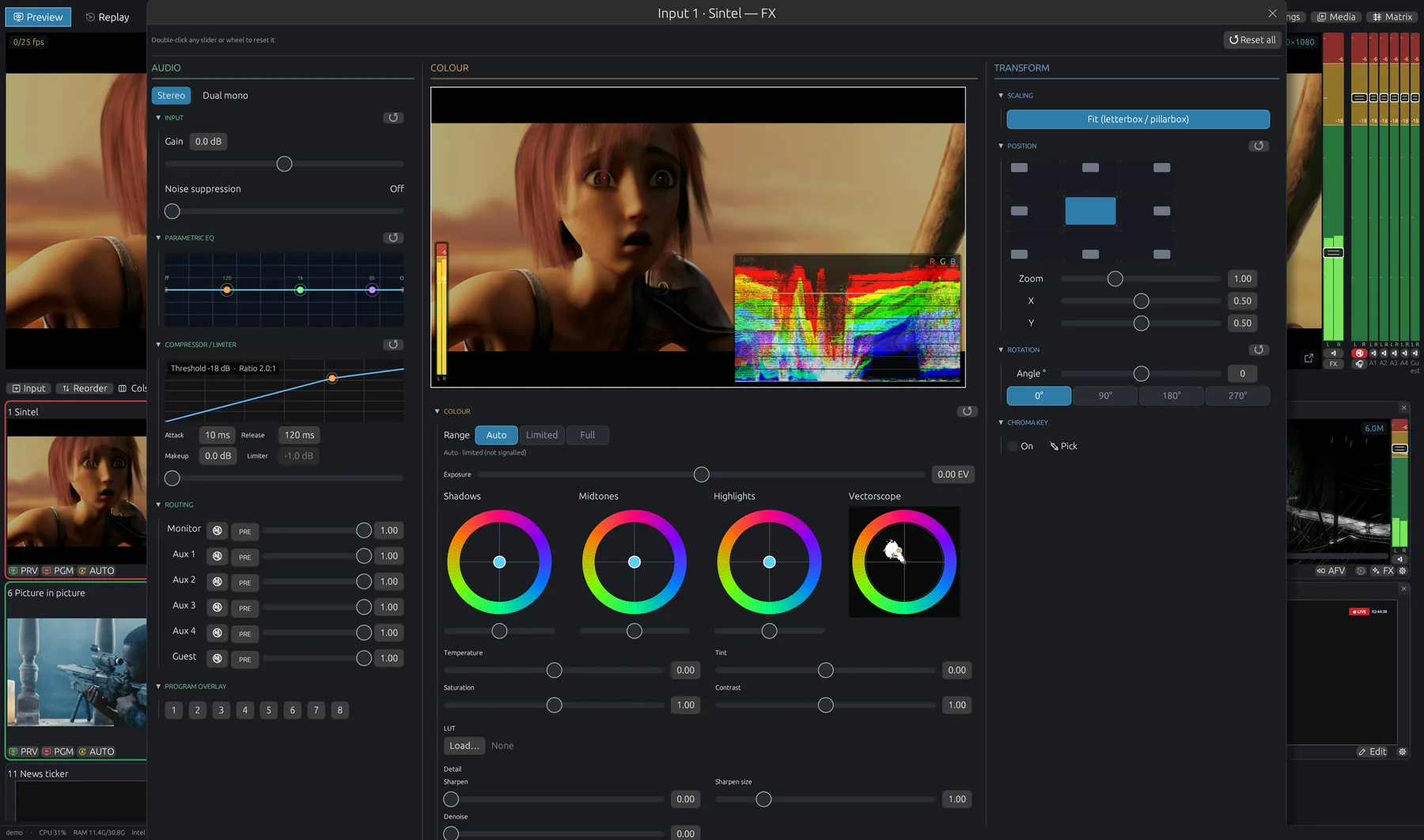
Task: Click the chroma key Pick eyedropper
Action: (x=1063, y=446)
